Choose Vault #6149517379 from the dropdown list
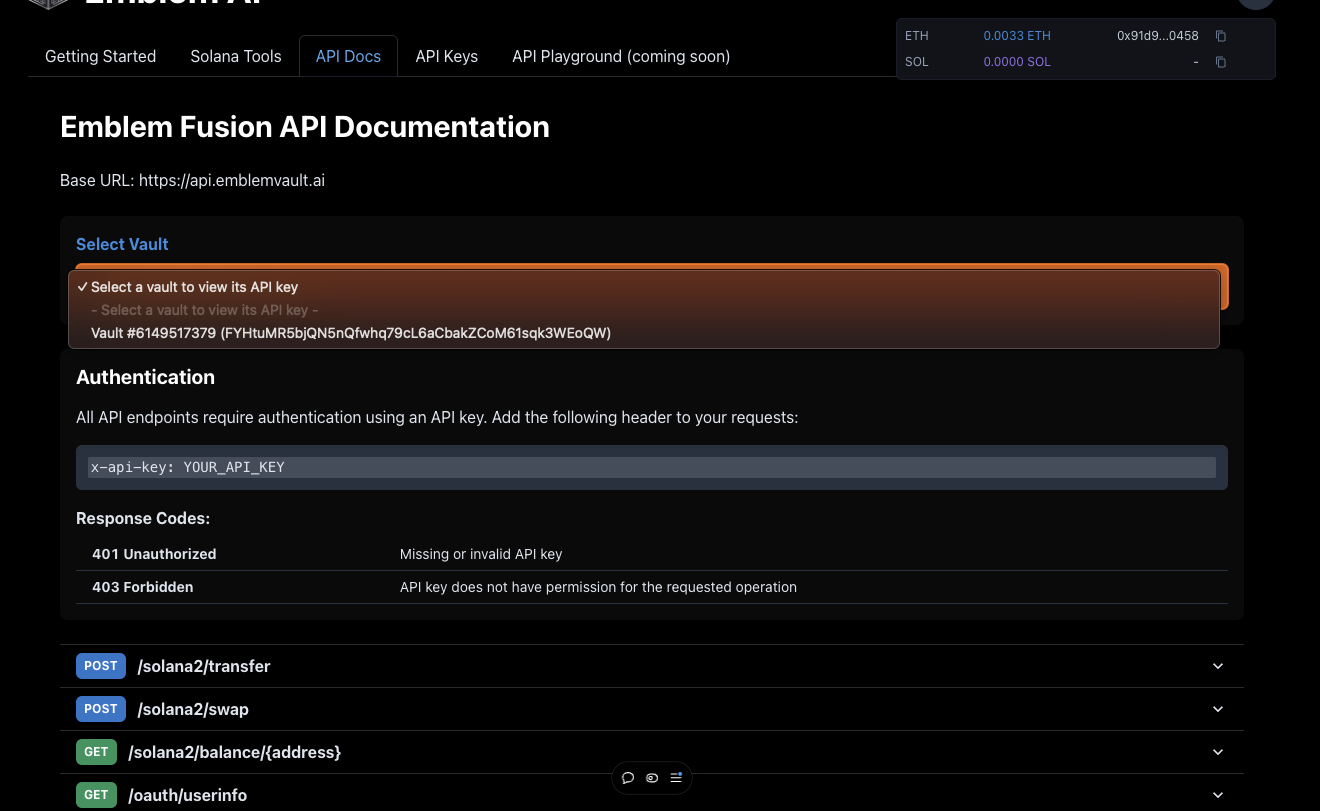This screenshot has height=811, width=1320. 644,333
